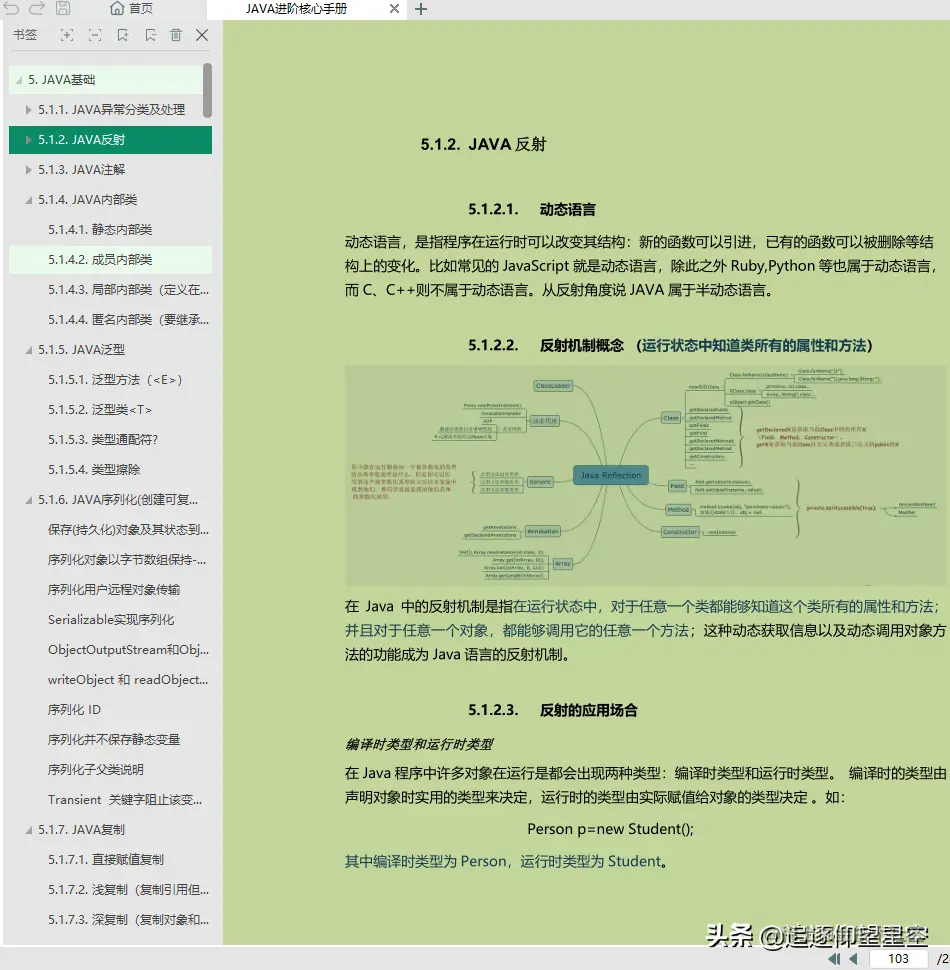Open bookmark 序列化 ID

pos(74,710)
